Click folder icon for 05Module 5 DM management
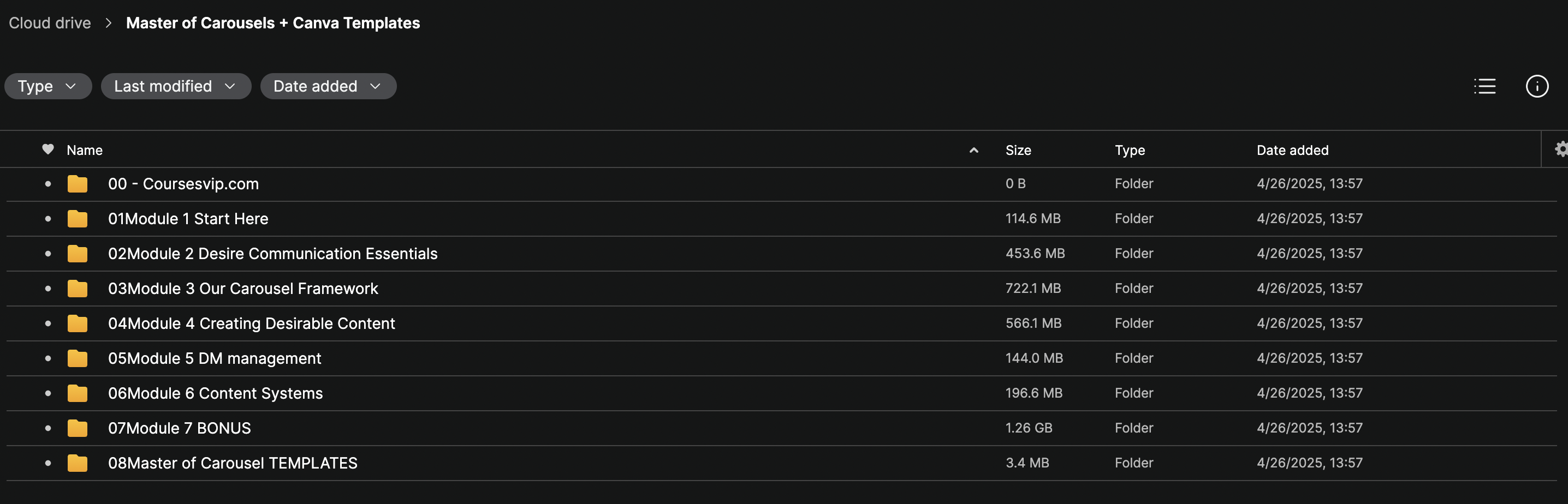This screenshot has height=504, width=1568. click(78, 358)
